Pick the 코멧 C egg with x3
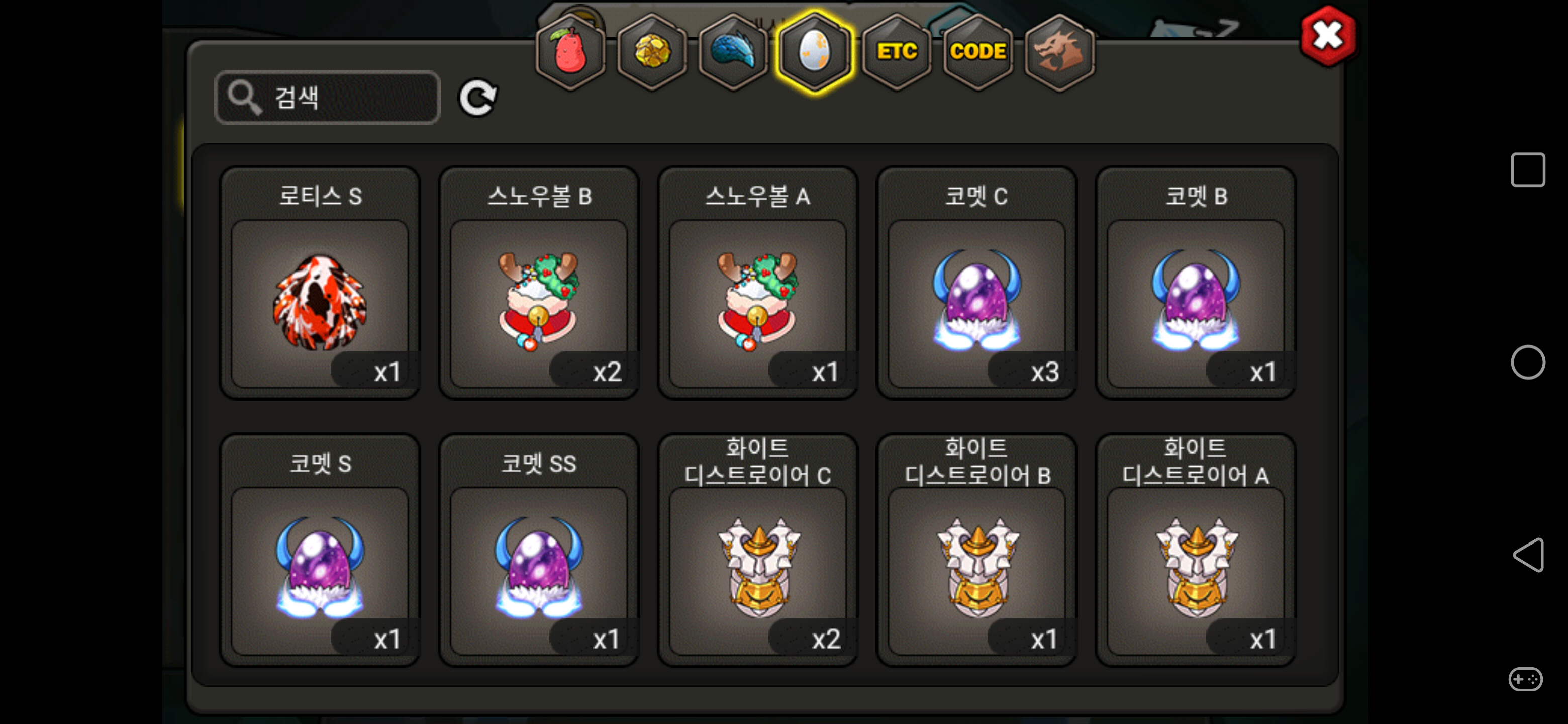Image resolution: width=1568 pixels, height=724 pixels. point(977,283)
